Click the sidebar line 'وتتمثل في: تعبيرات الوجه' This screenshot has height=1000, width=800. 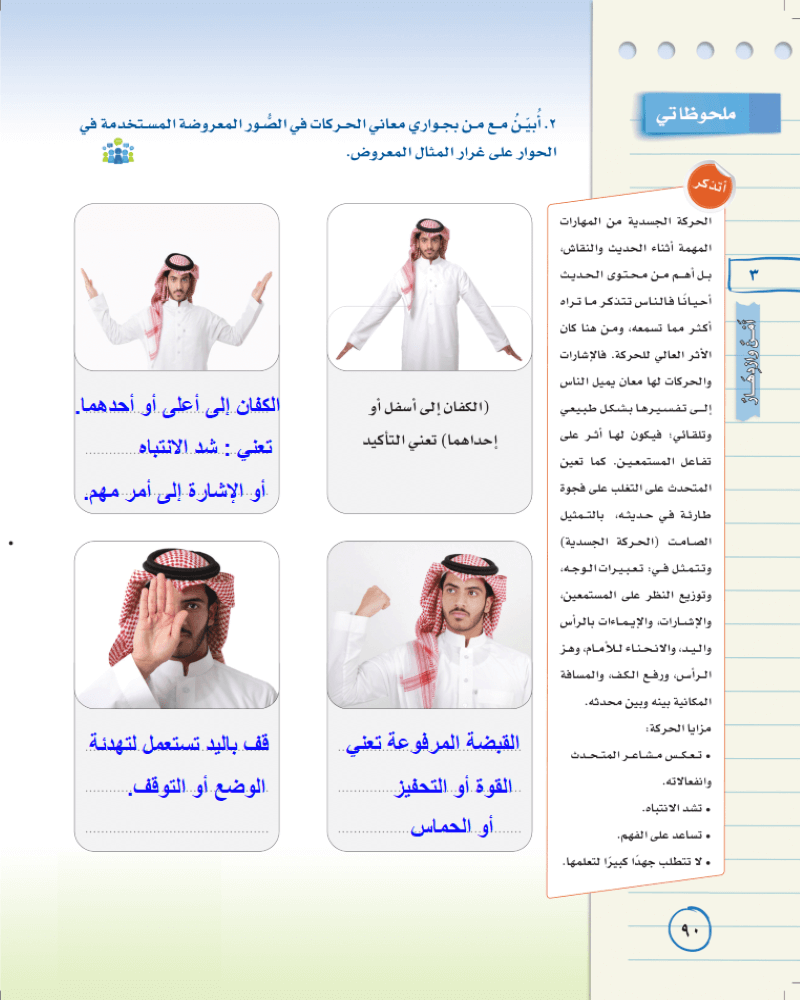click(635, 568)
